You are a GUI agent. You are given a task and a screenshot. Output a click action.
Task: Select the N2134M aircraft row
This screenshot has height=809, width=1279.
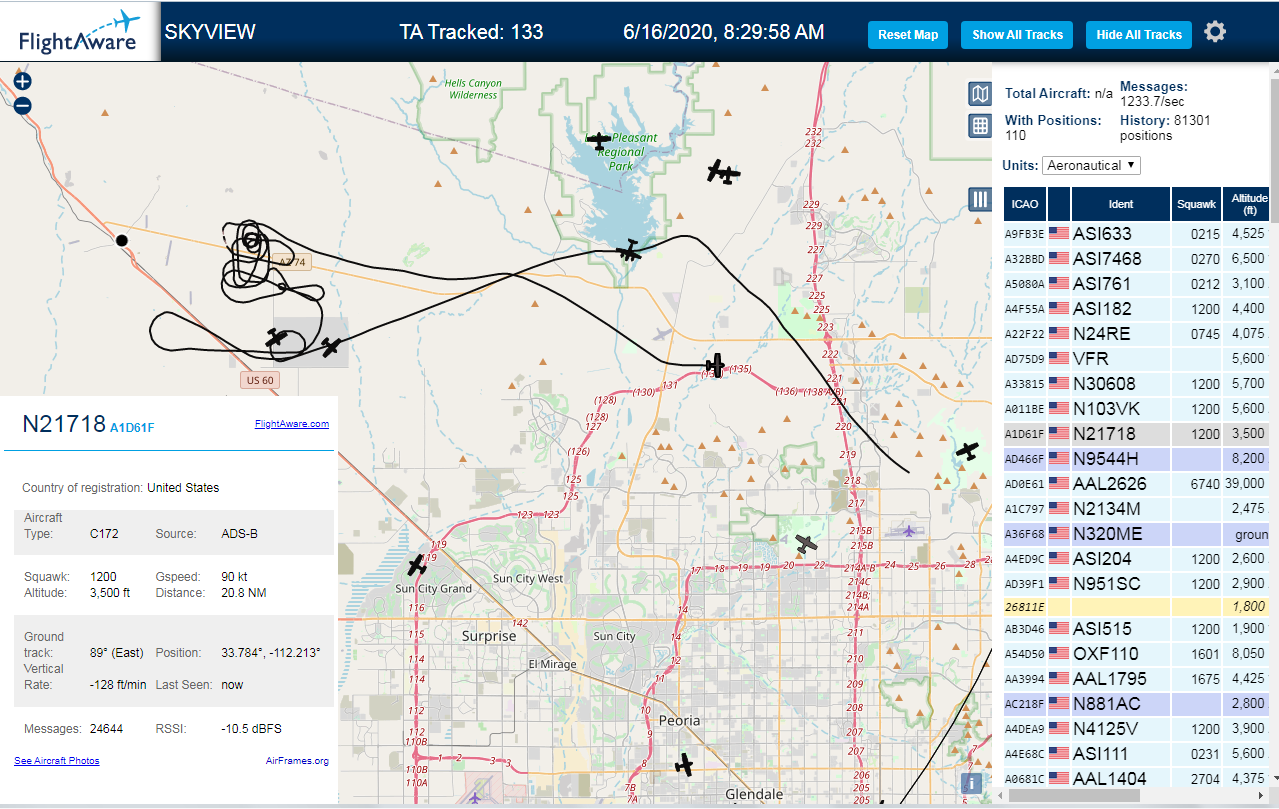[1137, 509]
